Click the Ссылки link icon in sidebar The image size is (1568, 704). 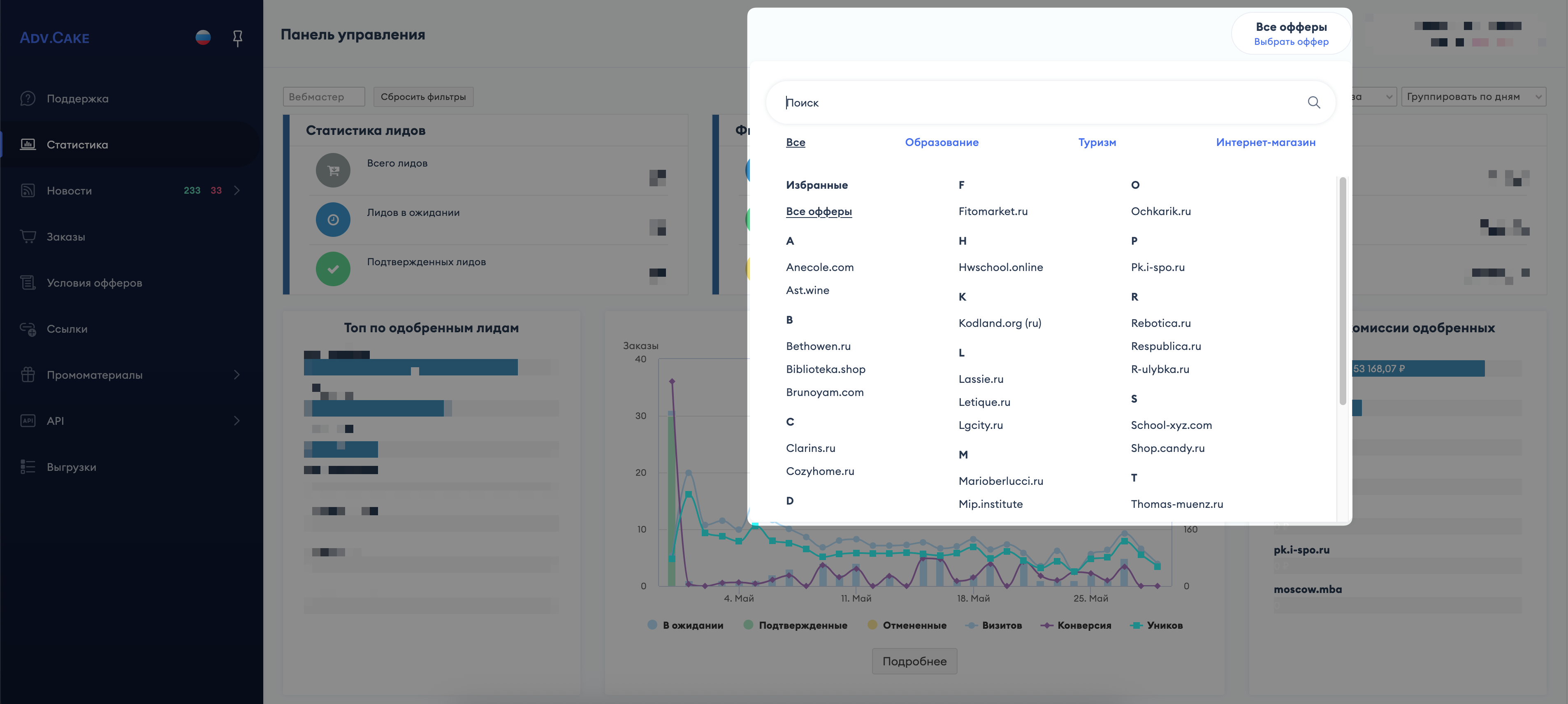click(x=28, y=329)
